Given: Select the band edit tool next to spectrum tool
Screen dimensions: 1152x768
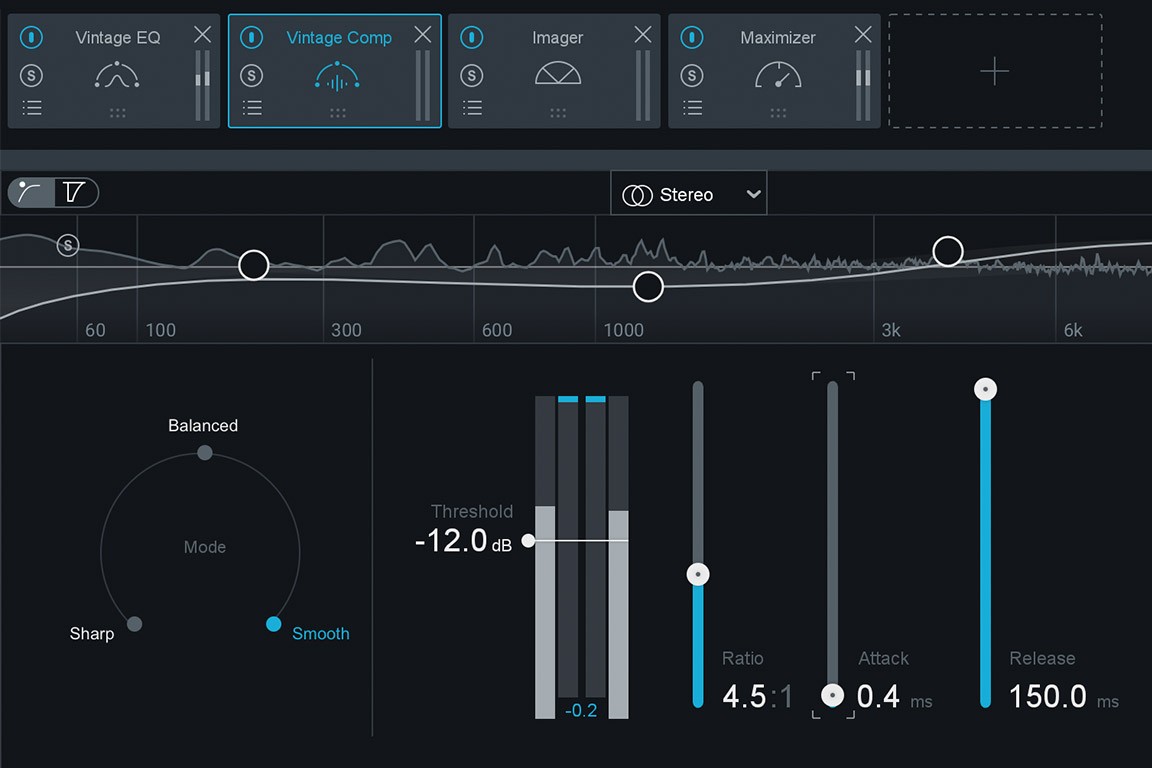Looking at the screenshot, I should [74, 192].
